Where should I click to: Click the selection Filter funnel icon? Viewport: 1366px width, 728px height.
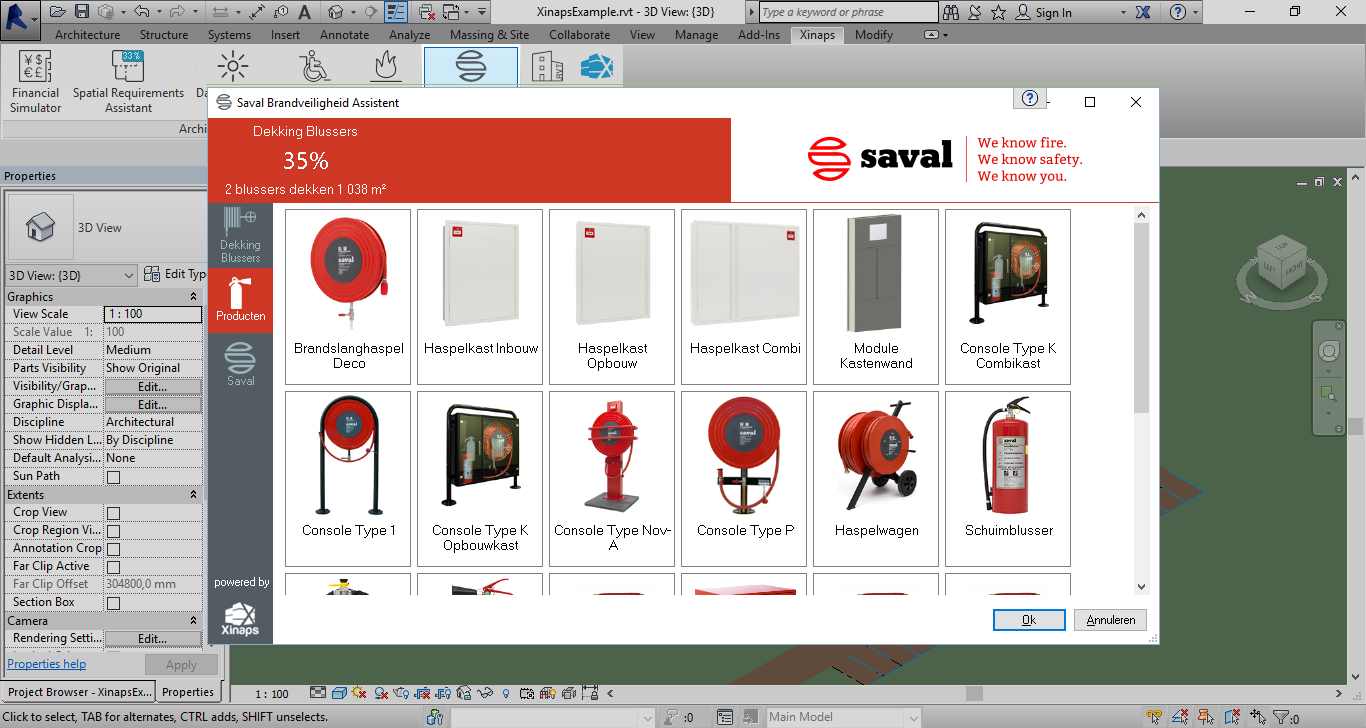click(x=1281, y=717)
